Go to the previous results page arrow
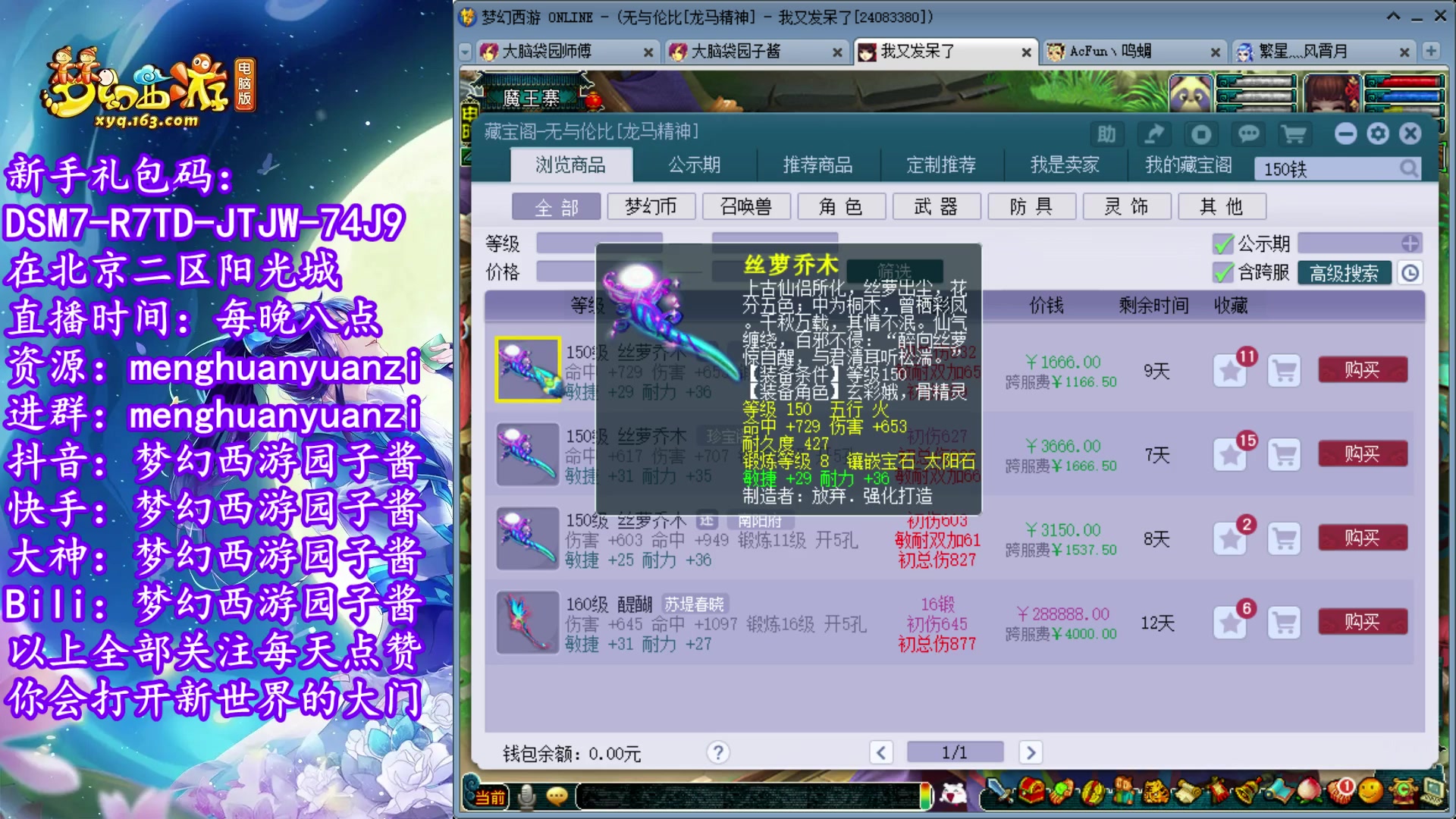Viewport: 1456px width, 819px height. pyautogui.click(x=880, y=752)
